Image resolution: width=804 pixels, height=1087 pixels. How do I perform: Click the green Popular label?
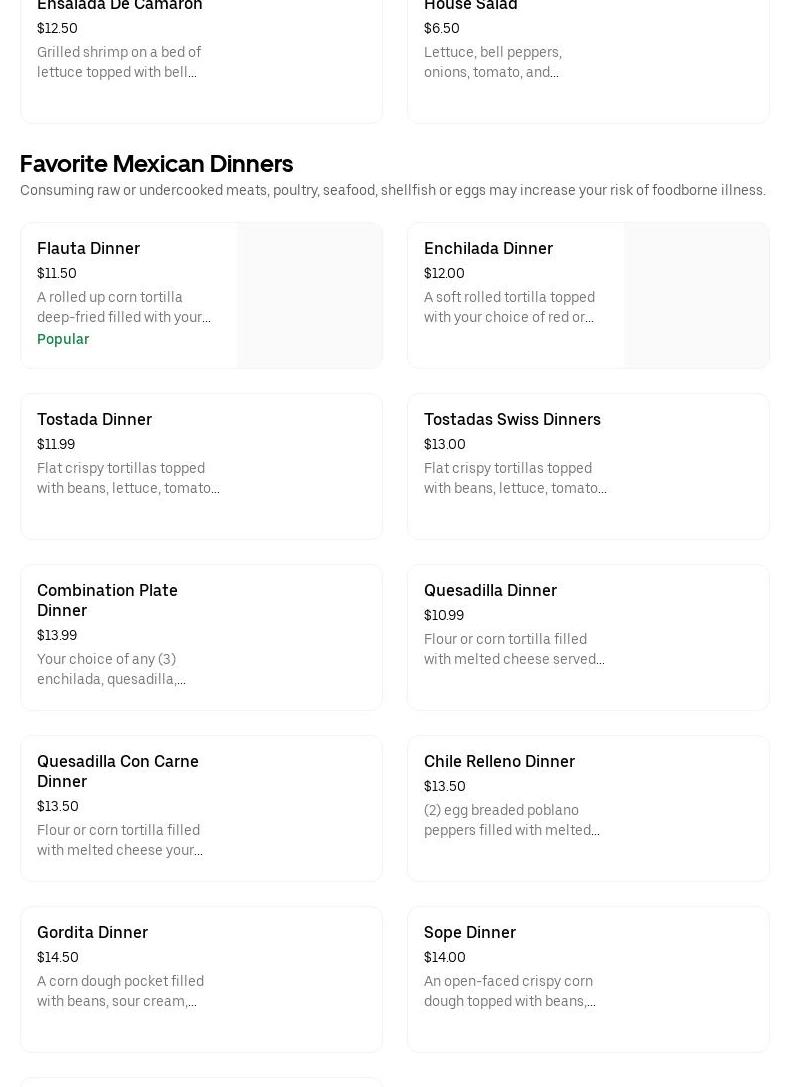(63, 339)
